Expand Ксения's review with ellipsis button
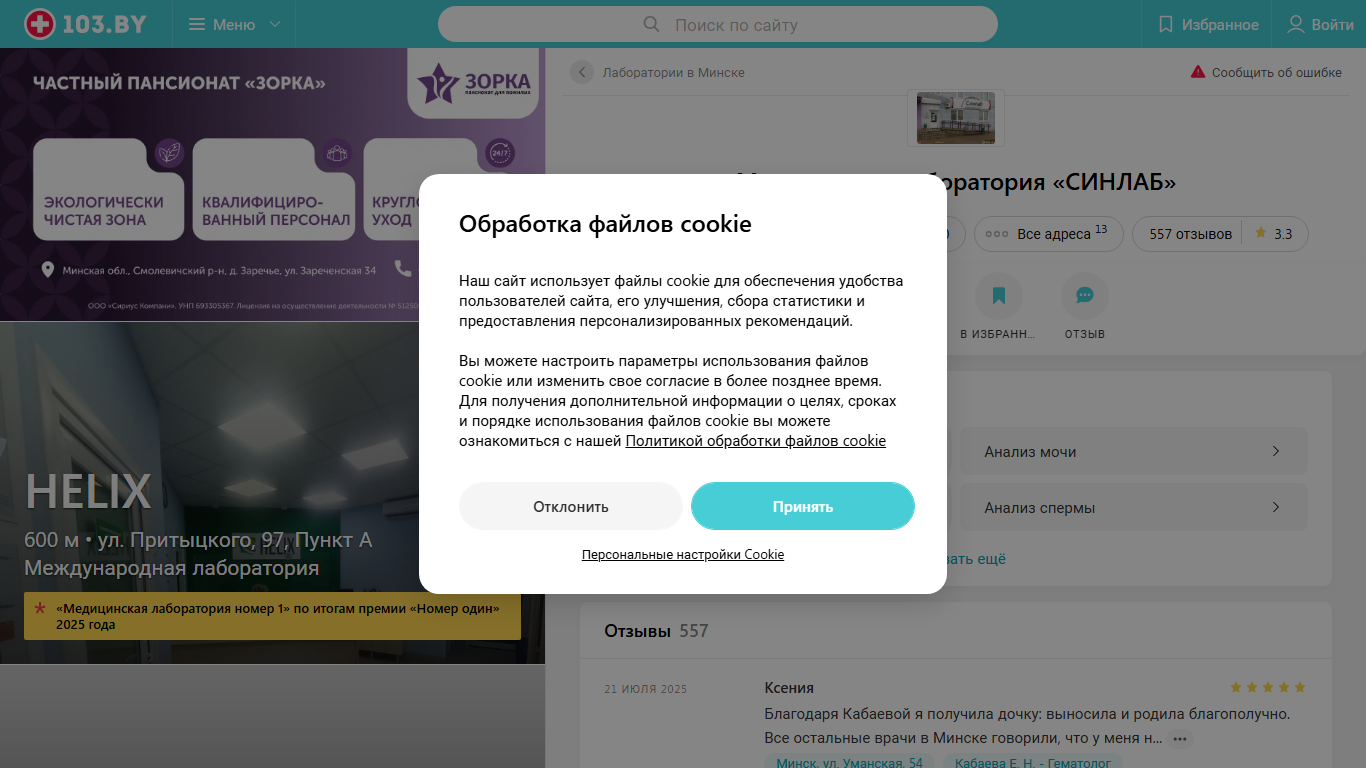The height and width of the screenshot is (768, 1366). tap(1180, 739)
